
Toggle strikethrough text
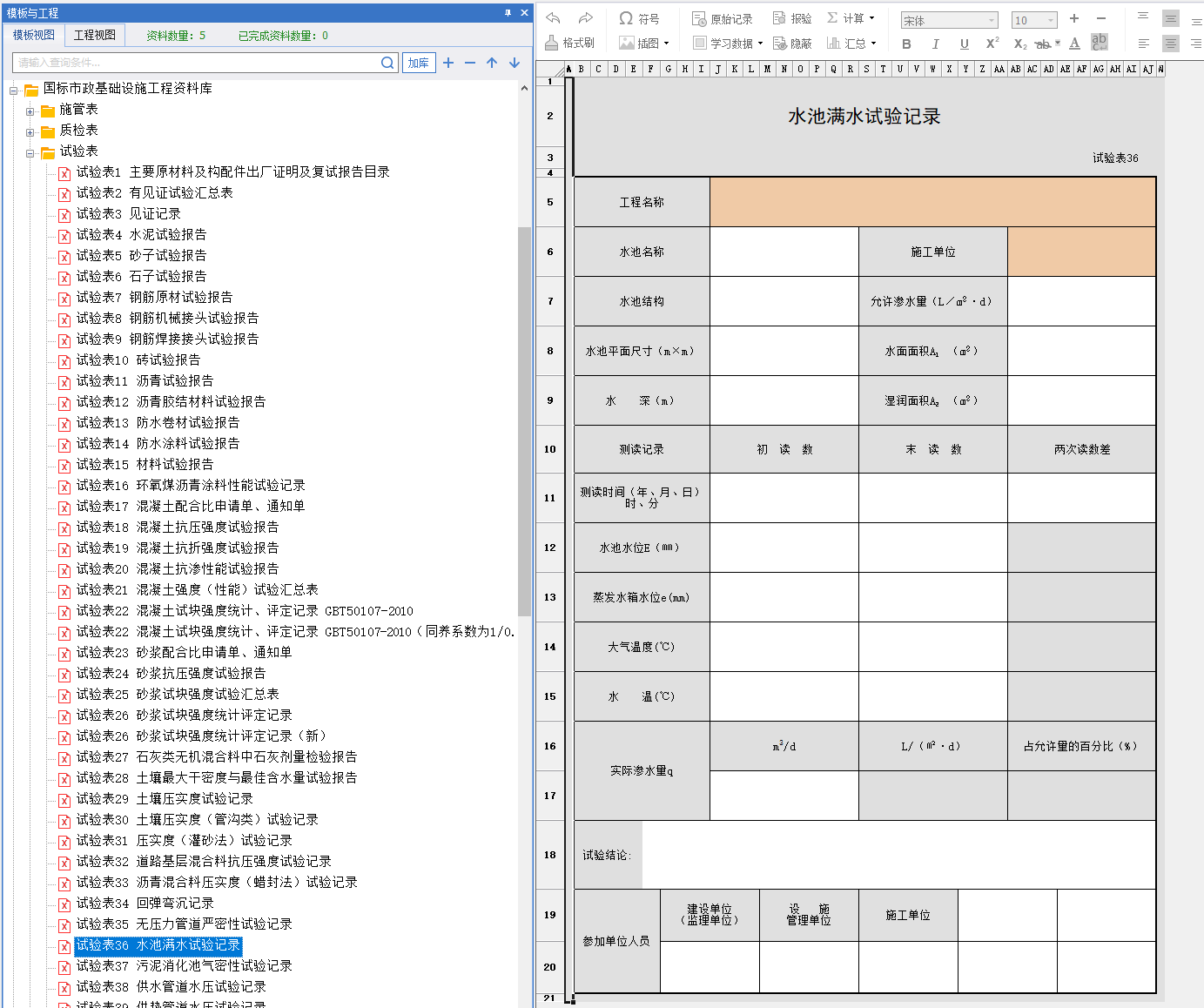pyautogui.click(x=1043, y=44)
